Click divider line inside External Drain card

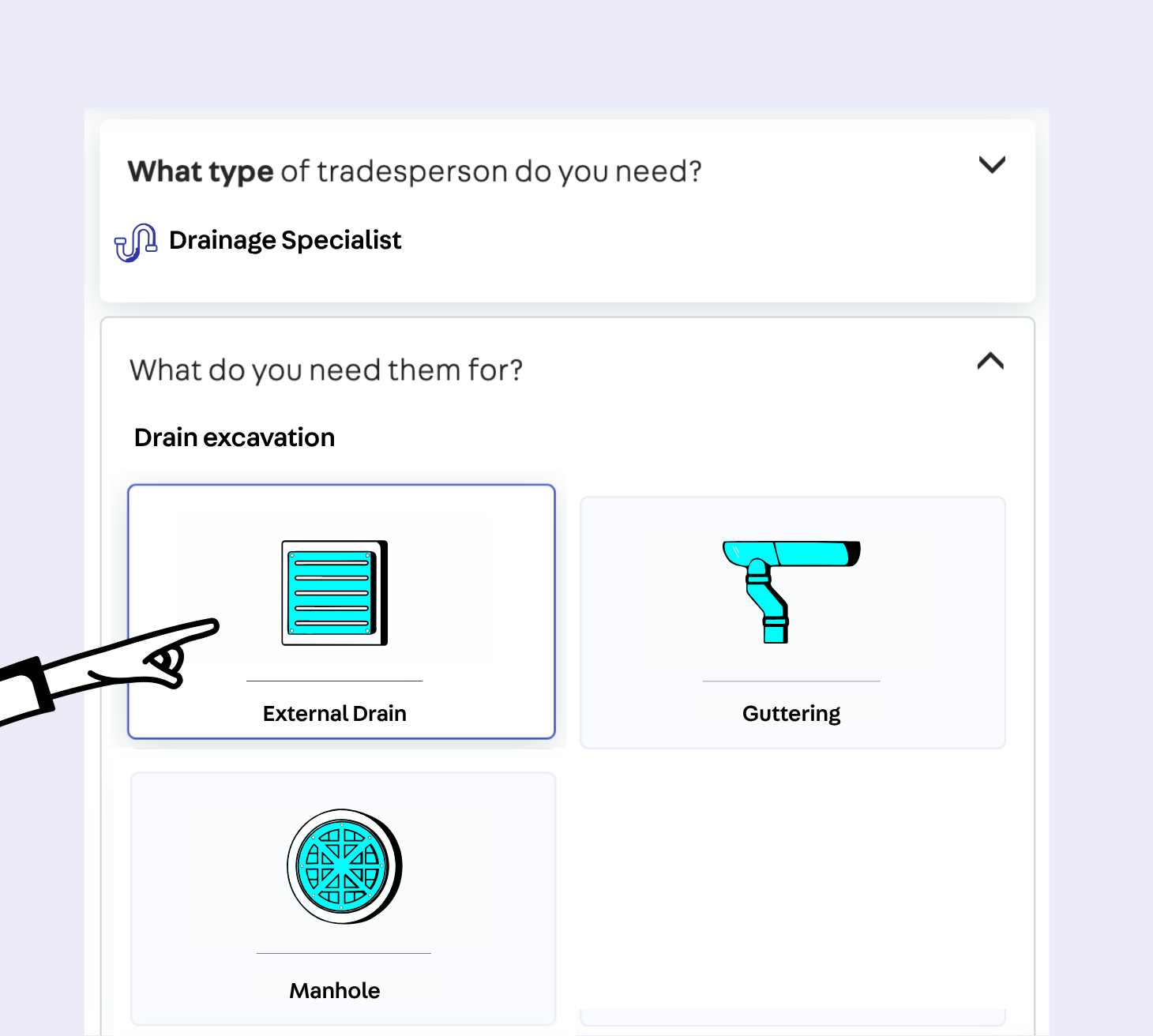click(334, 681)
